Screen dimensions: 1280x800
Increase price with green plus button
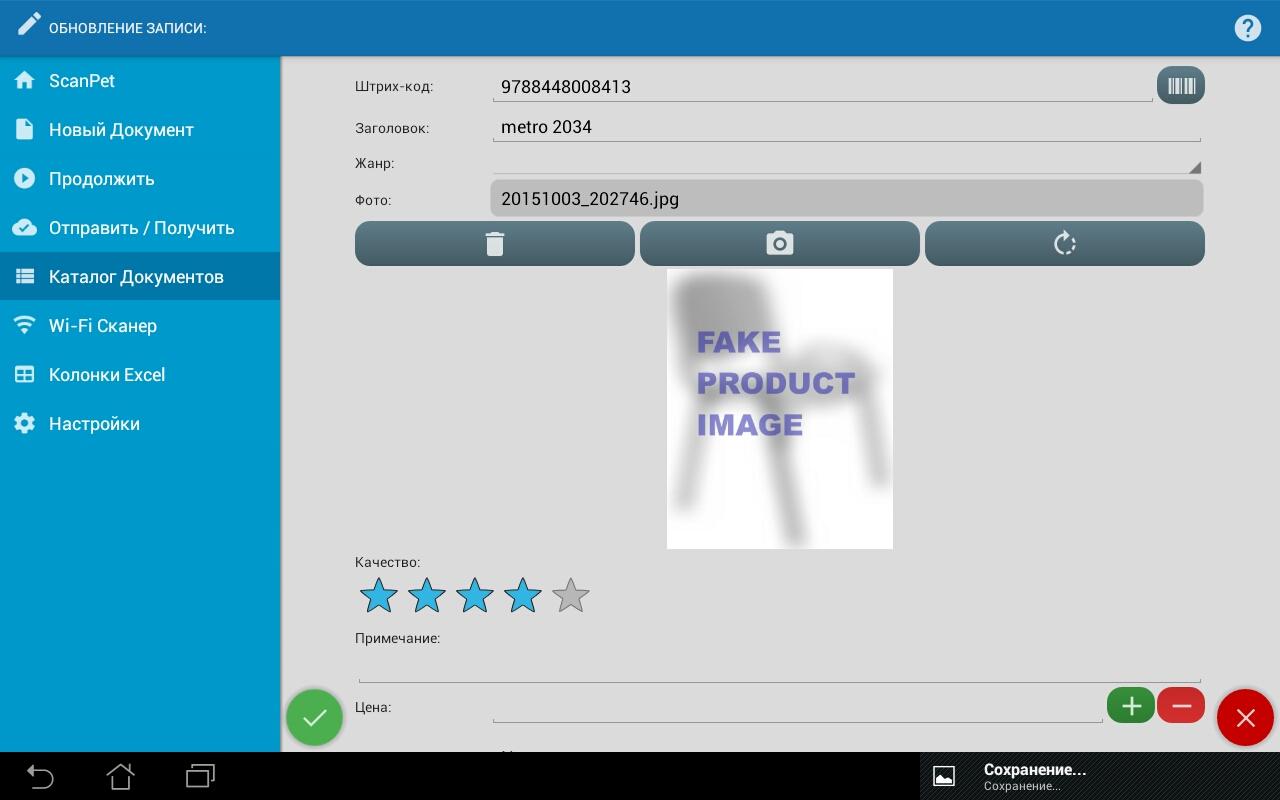coord(1131,706)
